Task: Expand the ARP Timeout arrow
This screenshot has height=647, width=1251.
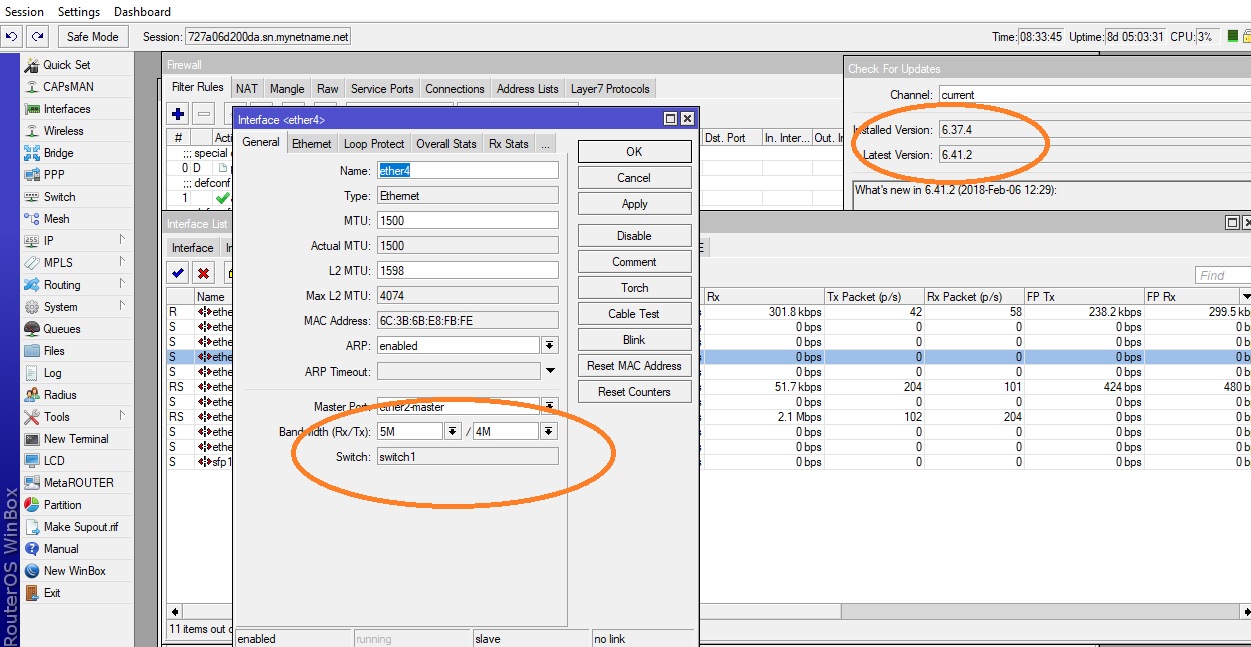Action: coord(550,372)
